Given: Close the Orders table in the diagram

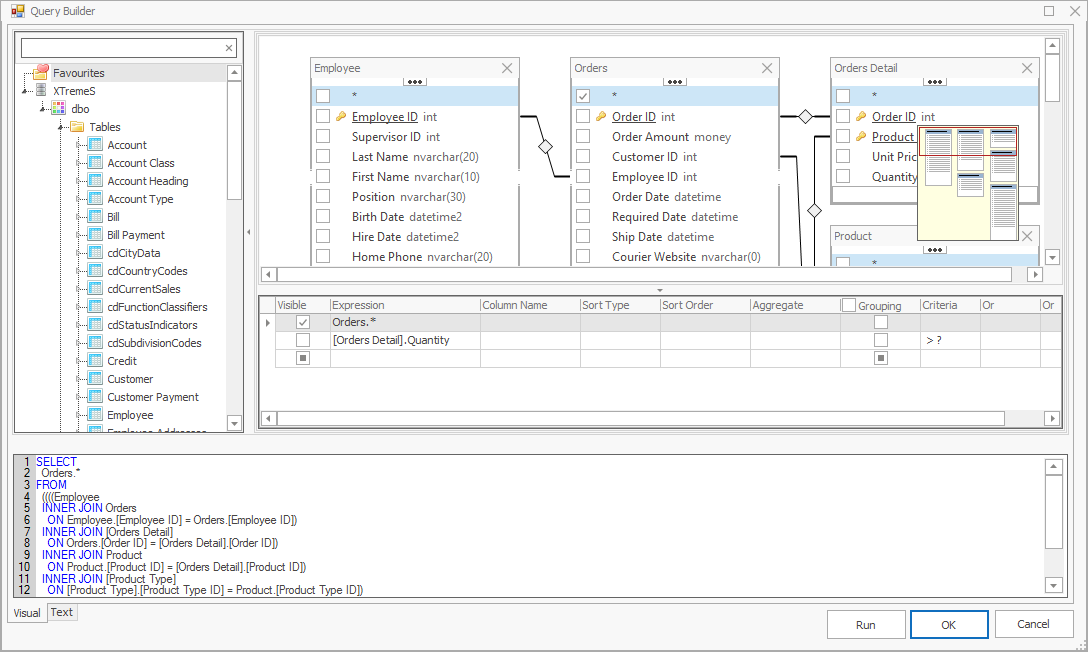Looking at the screenshot, I should tap(767, 68).
